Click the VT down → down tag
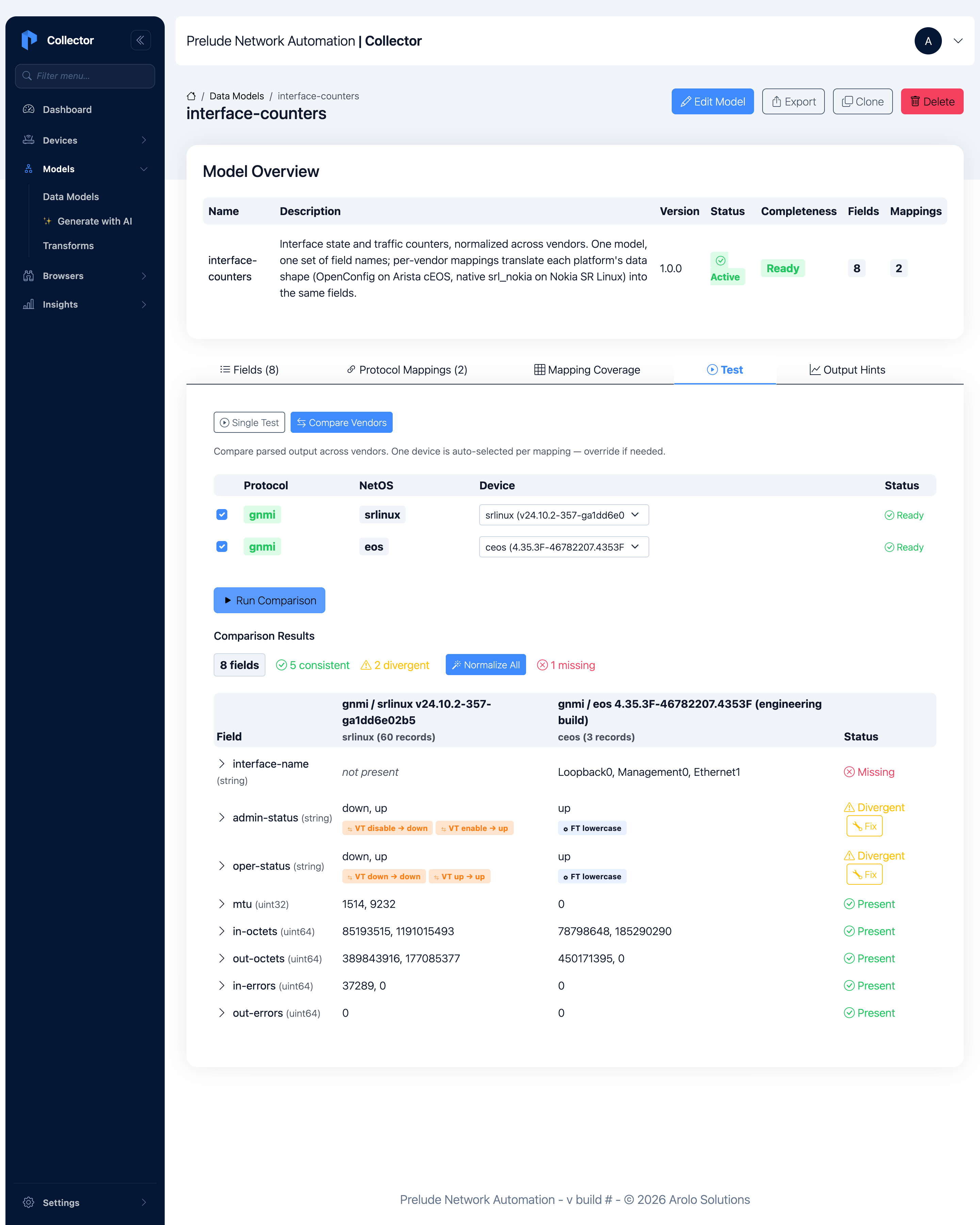Viewport: 980px width, 1225px height. pyautogui.click(x=384, y=877)
